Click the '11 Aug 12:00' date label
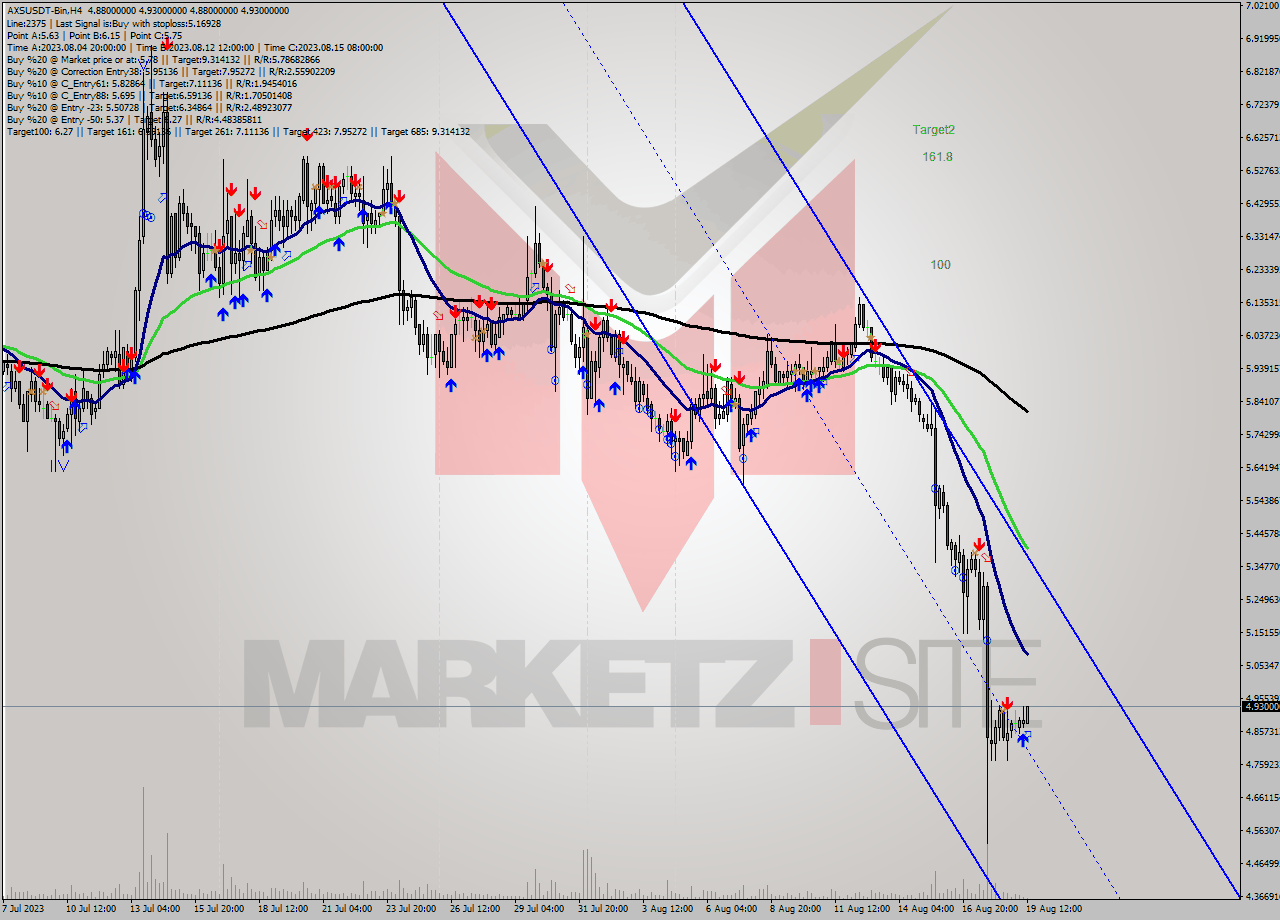1280x920 pixels. [860, 909]
